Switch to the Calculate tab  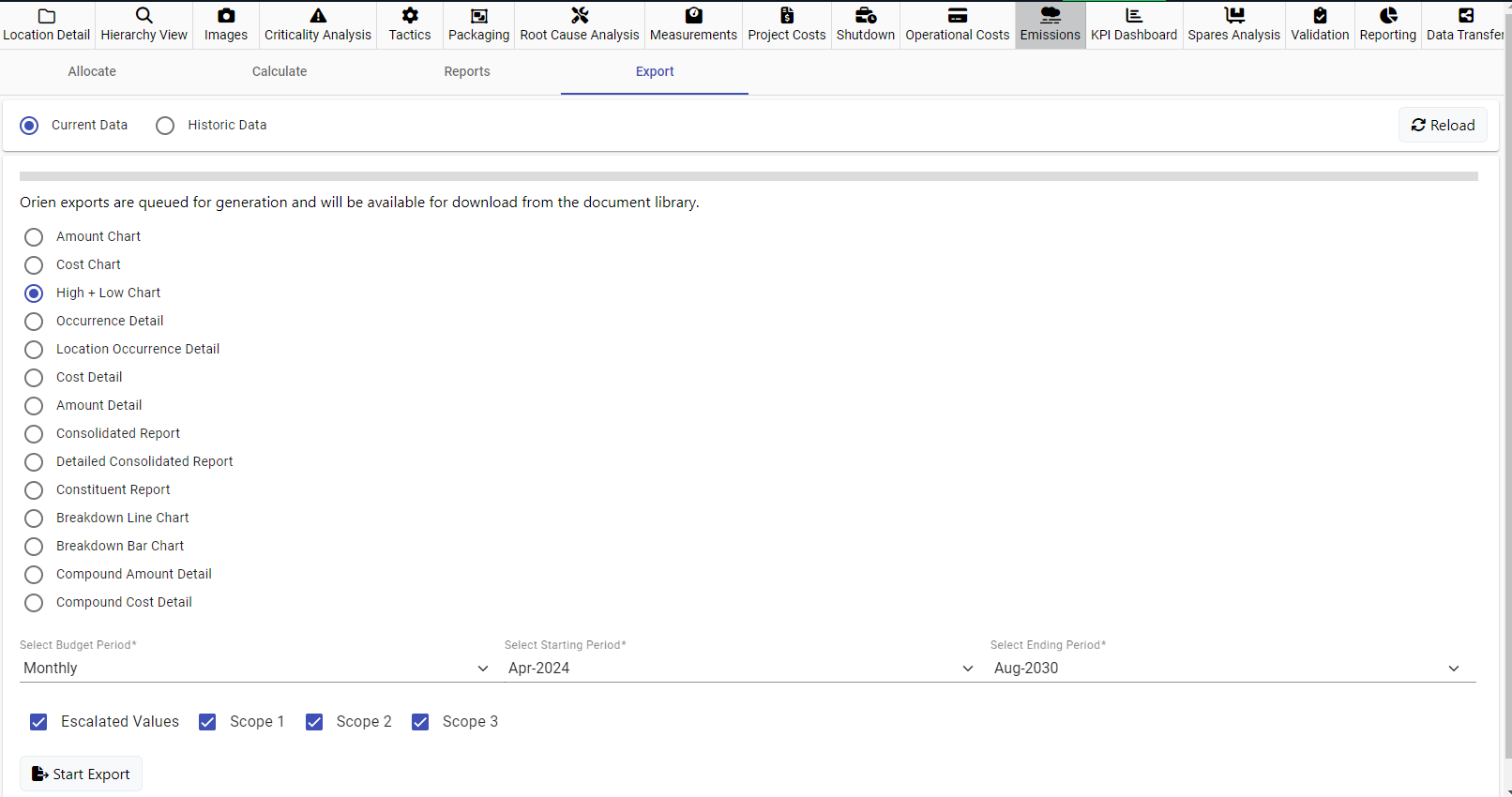(280, 71)
